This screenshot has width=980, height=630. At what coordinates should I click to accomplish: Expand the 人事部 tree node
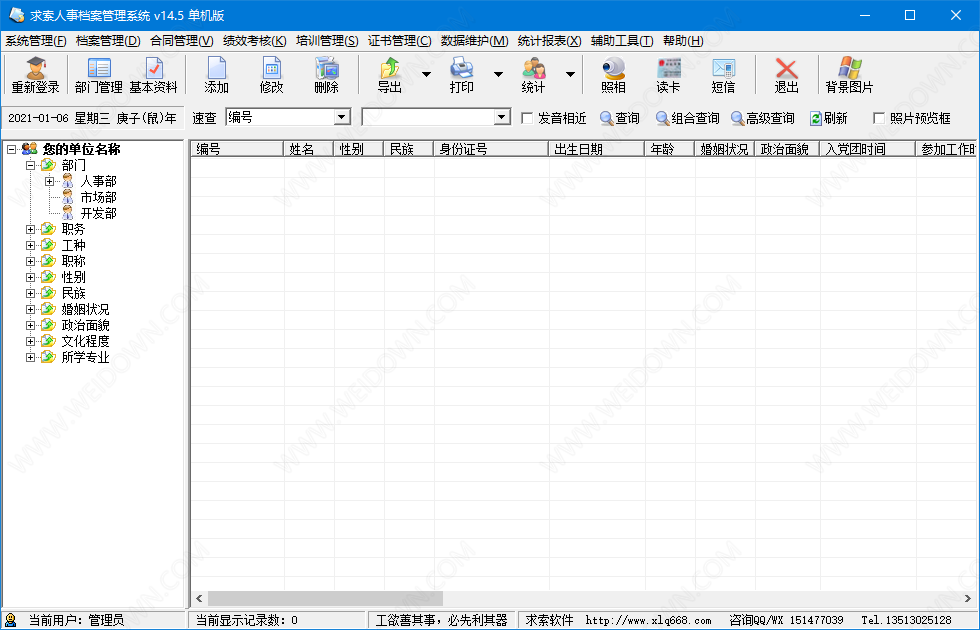[x=49, y=182]
